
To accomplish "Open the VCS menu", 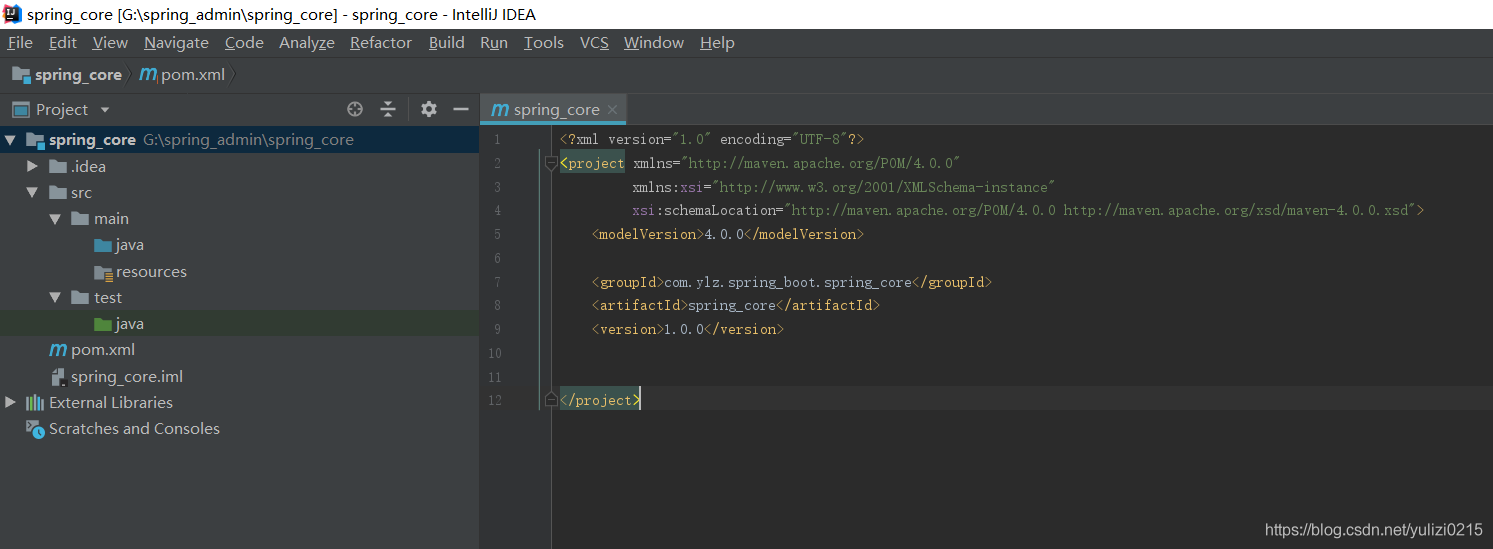I will pos(594,42).
